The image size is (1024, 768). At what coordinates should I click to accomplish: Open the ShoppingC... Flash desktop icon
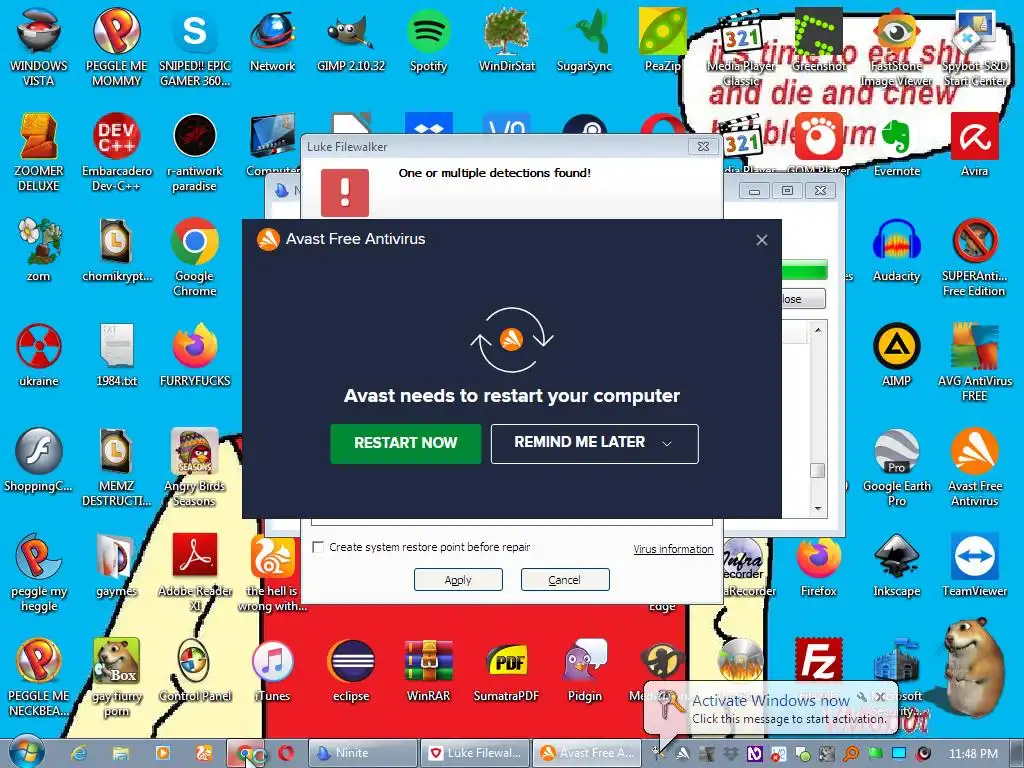coord(39,460)
